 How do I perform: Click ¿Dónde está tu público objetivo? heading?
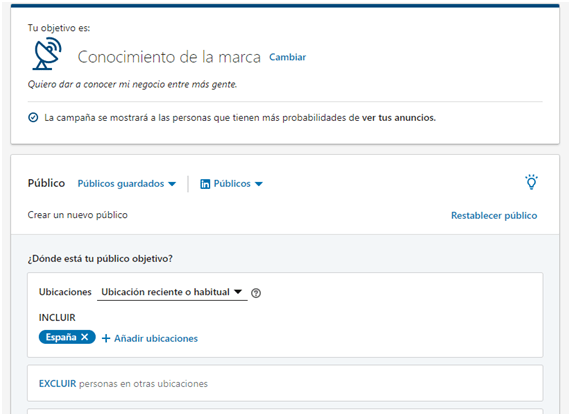[x=100, y=259]
